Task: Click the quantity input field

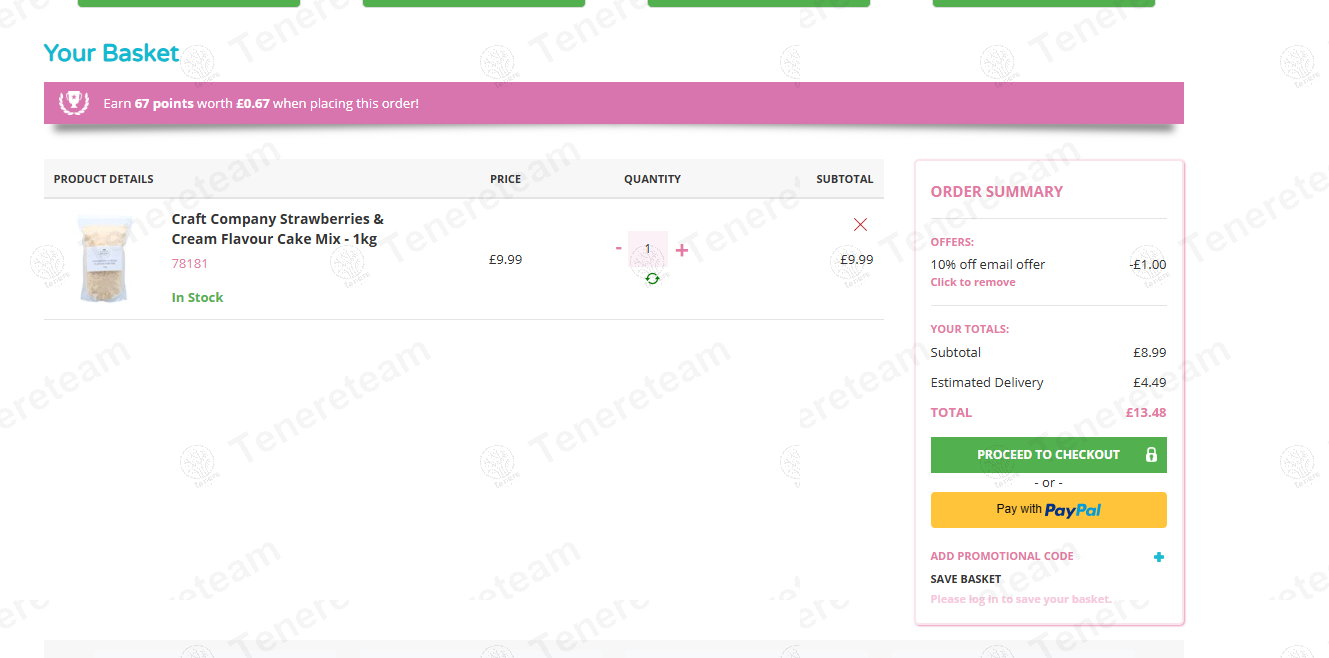Action: [x=648, y=249]
